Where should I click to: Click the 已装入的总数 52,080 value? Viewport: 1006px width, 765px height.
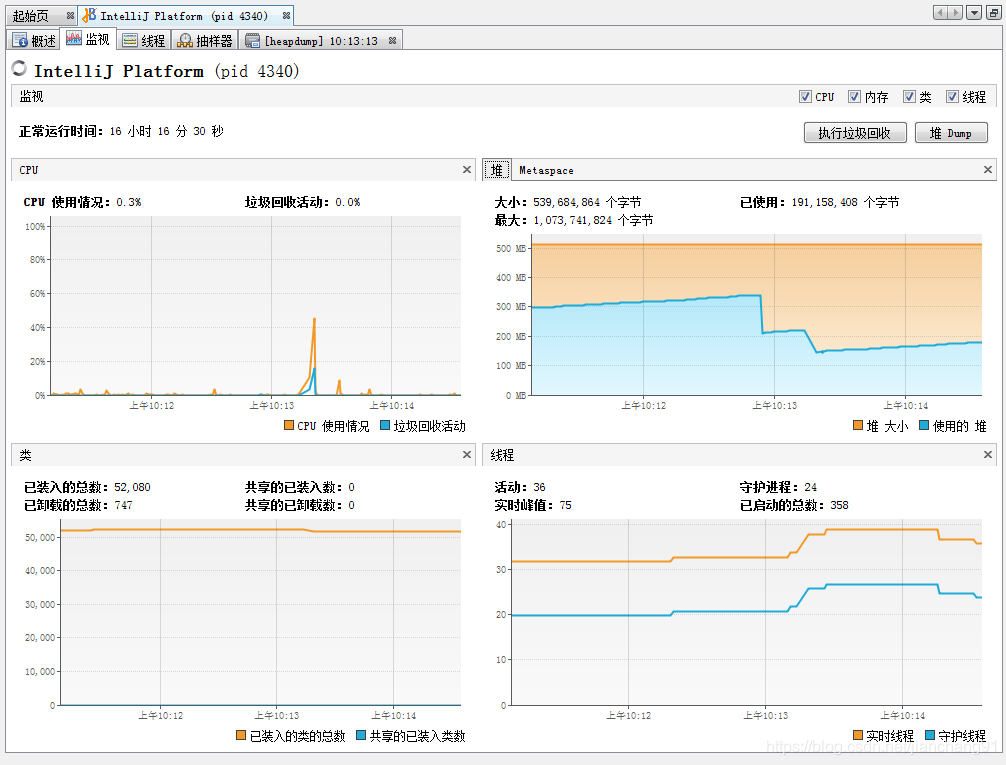click(x=132, y=487)
